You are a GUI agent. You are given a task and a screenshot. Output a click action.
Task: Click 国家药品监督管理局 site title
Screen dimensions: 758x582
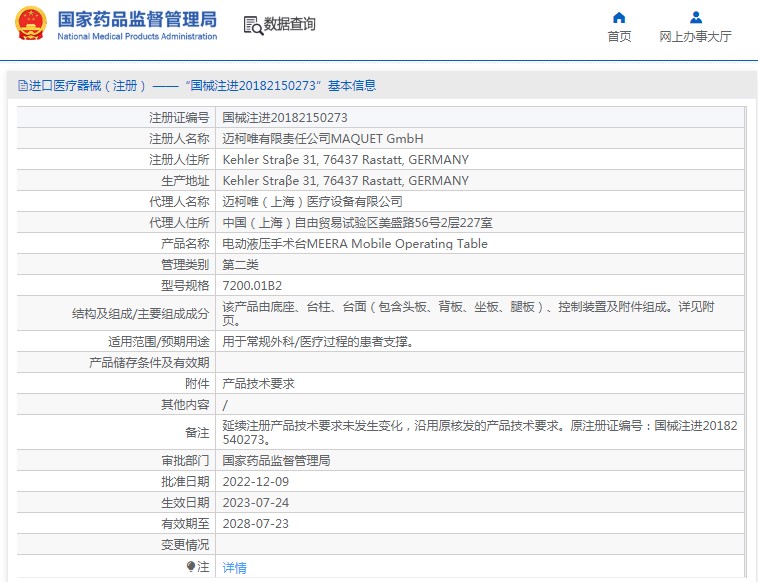137,19
